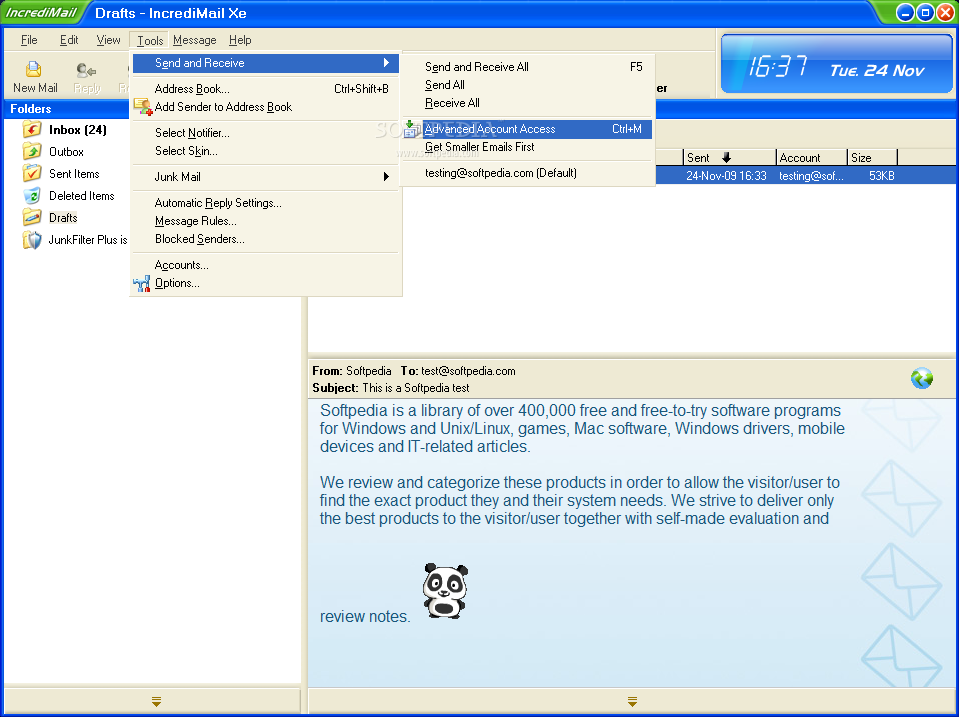Select Get Smaller Emails First

[529, 147]
